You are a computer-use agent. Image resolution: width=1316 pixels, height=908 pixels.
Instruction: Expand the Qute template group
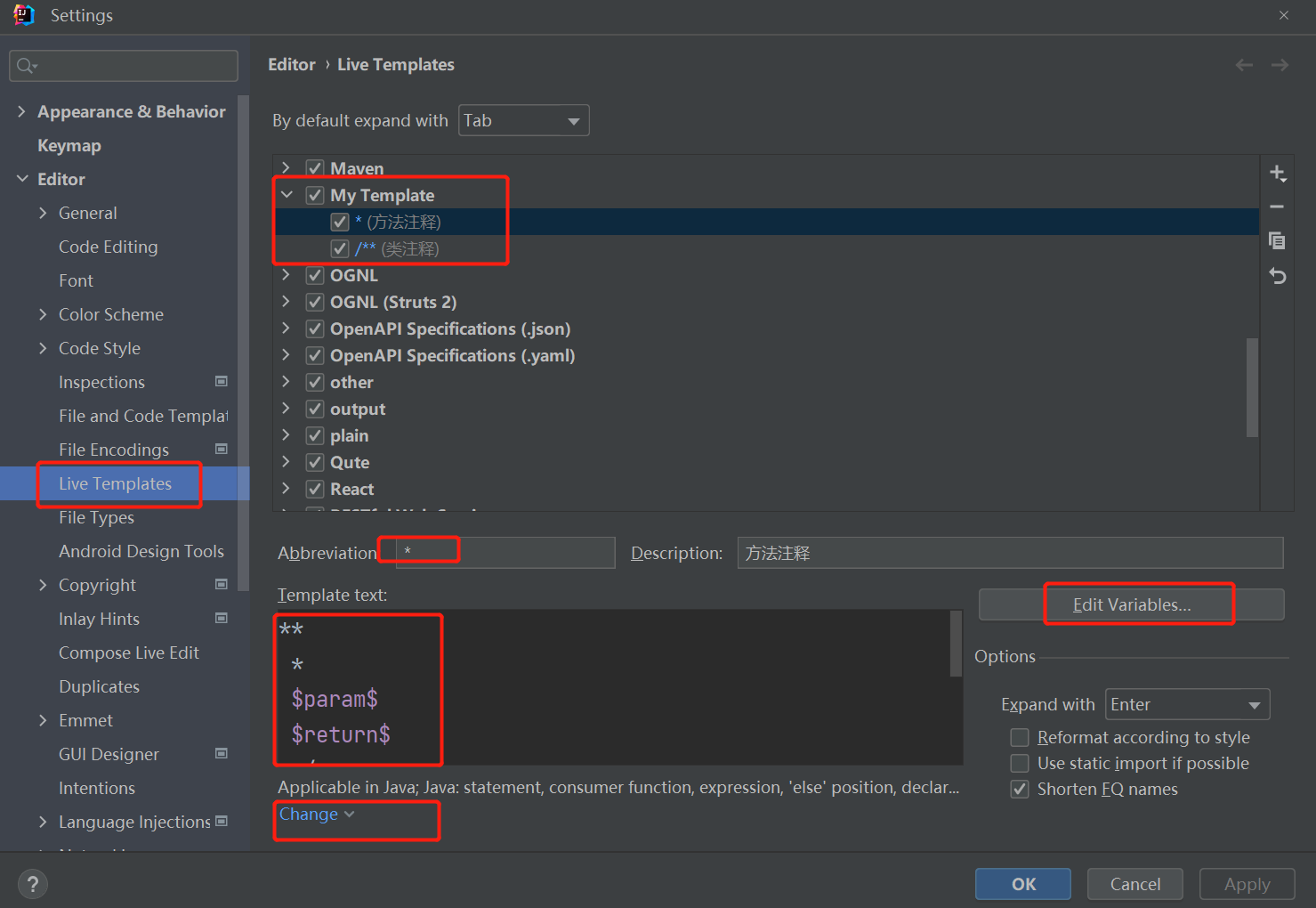click(x=287, y=461)
